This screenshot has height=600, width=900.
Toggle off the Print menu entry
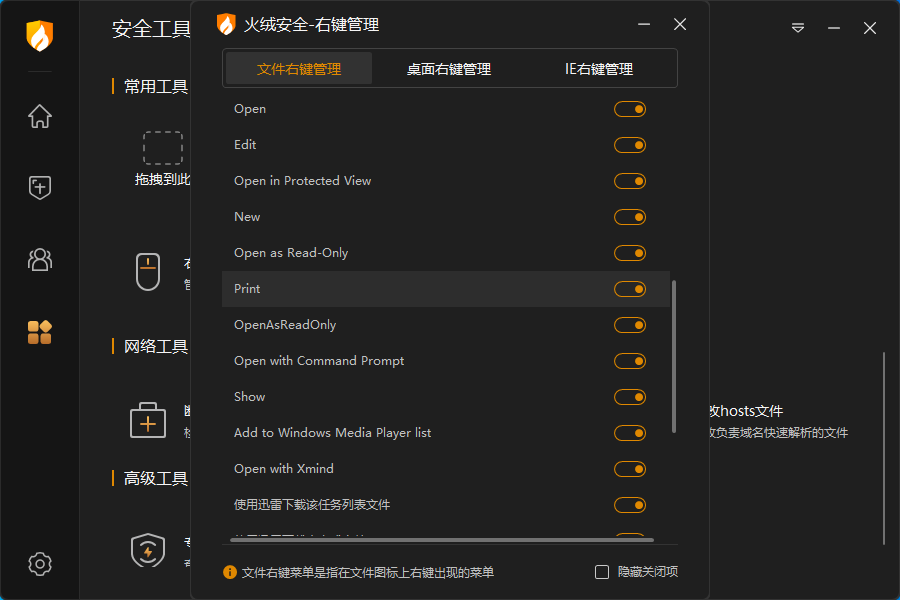630,289
